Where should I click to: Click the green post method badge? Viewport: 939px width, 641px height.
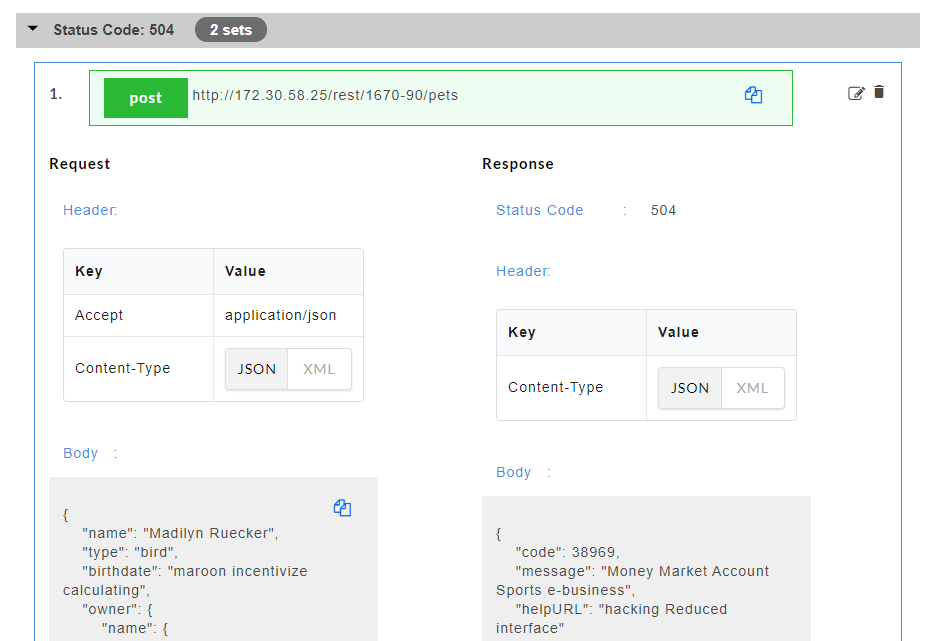(x=145, y=97)
